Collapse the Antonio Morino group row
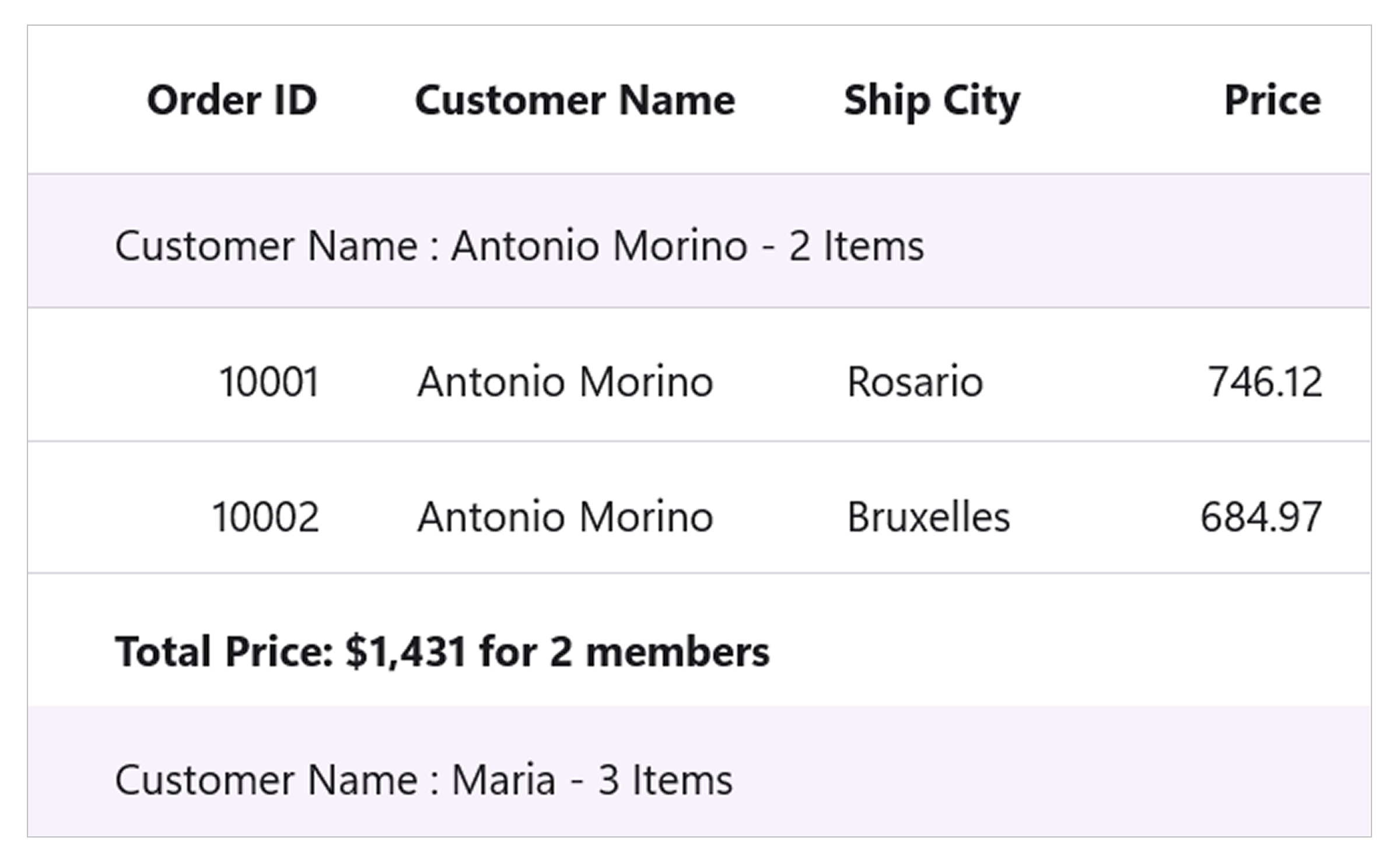Image resolution: width=1400 pixels, height=863 pixels. [519, 245]
